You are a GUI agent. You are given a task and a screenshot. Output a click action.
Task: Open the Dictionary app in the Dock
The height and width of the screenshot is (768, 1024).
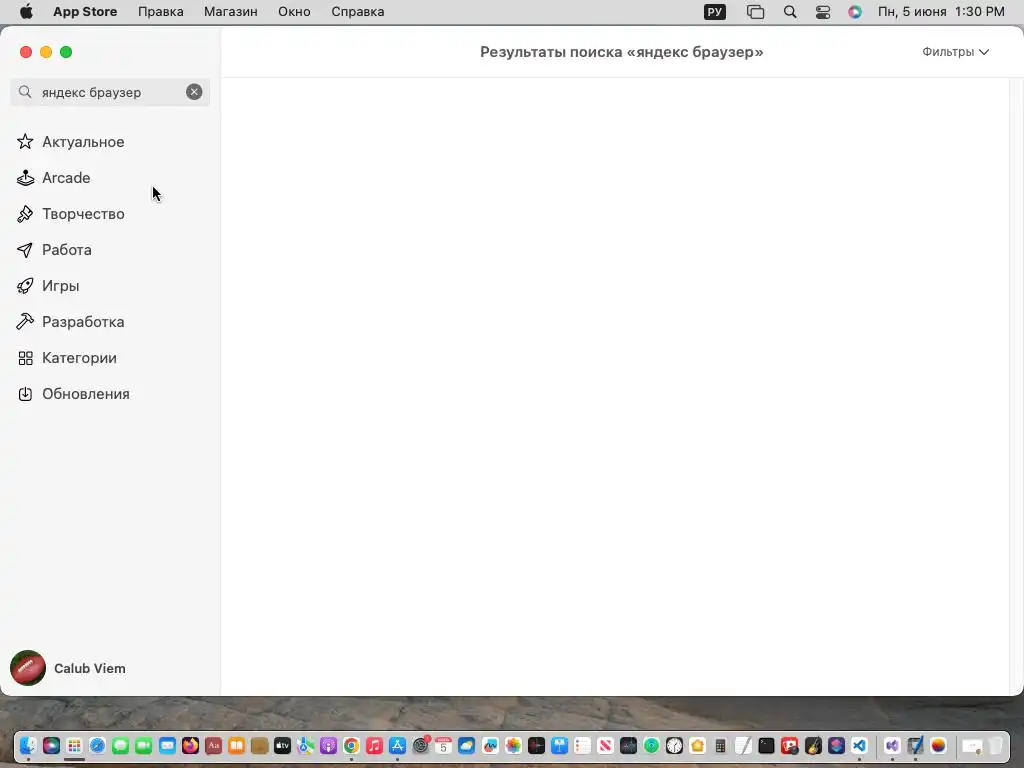click(214, 746)
